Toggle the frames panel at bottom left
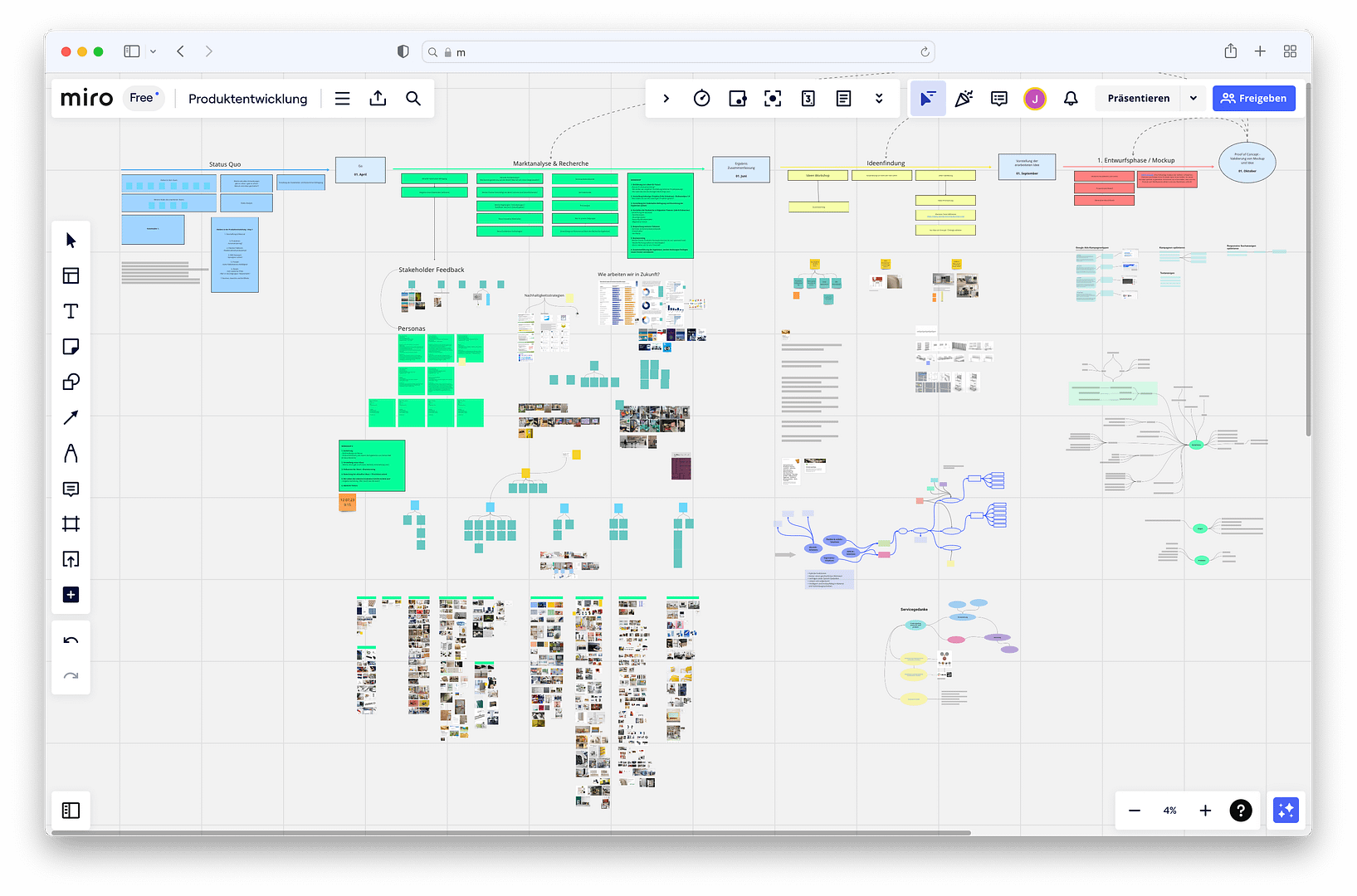Image resolution: width=1357 pixels, height=896 pixels. pos(71,811)
